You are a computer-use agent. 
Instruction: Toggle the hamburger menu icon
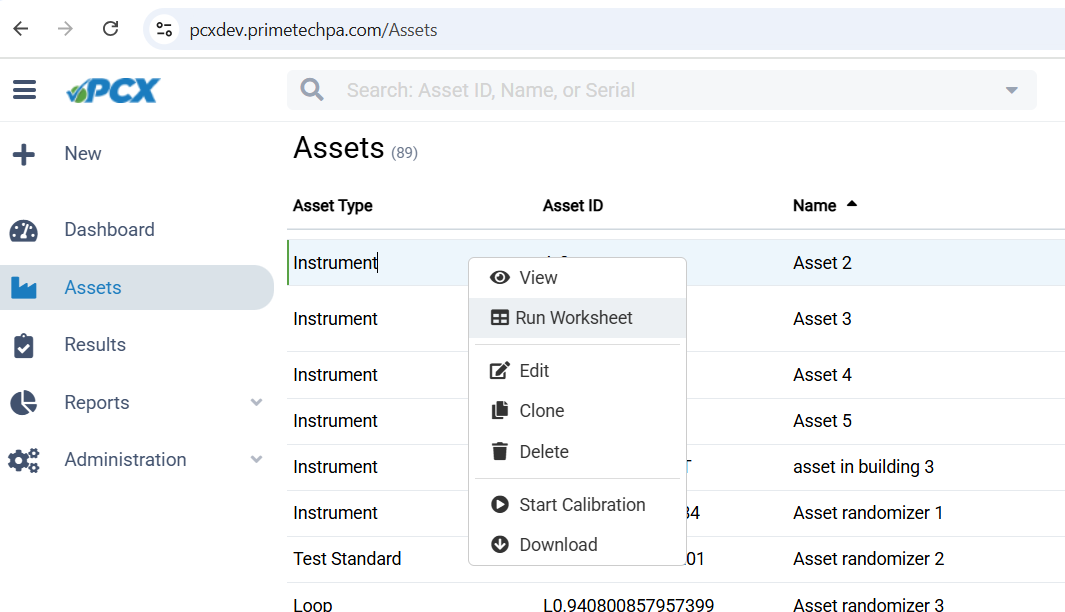pyautogui.click(x=24, y=90)
